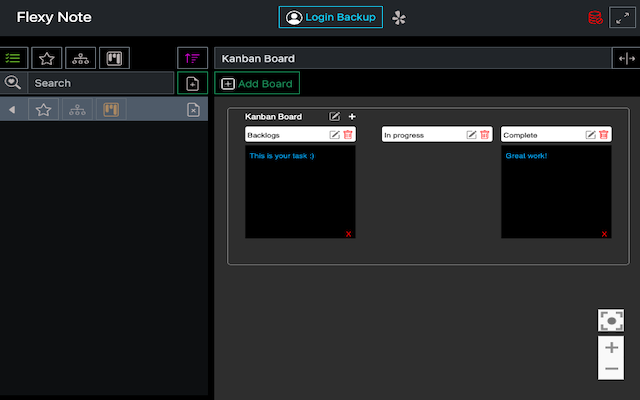Viewport: 640px width, 400px height.
Task: Toggle fullscreen with the expand arrows icon
Action: point(622,18)
